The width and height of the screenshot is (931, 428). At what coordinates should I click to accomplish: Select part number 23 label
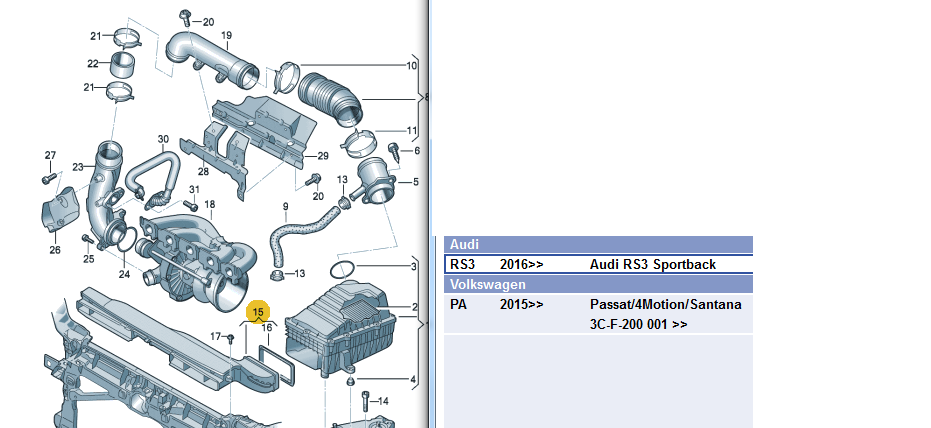pyautogui.click(x=78, y=167)
